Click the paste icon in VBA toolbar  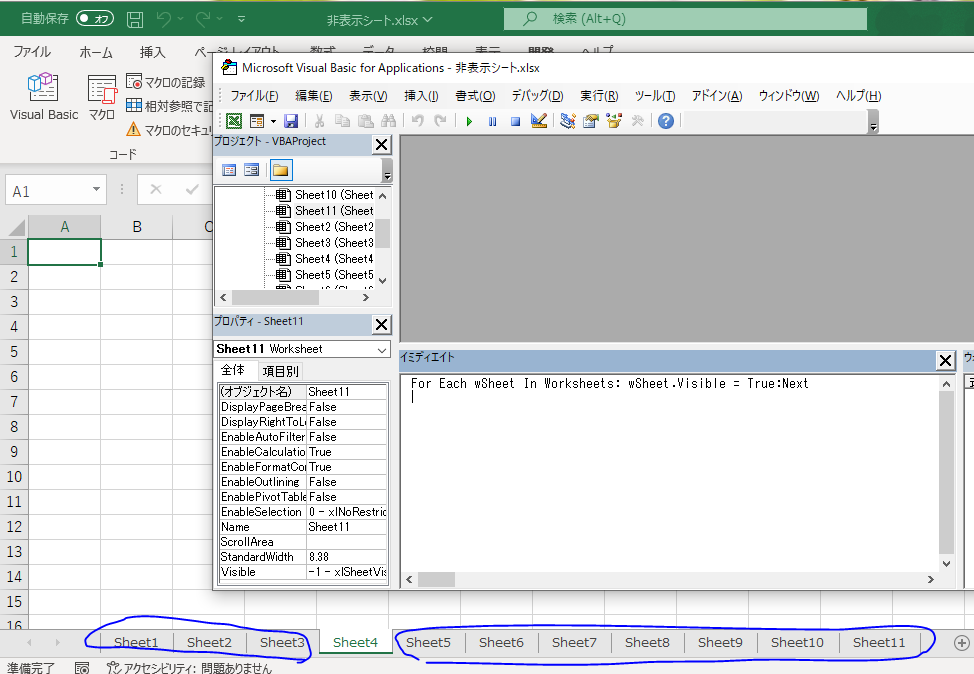(366, 121)
